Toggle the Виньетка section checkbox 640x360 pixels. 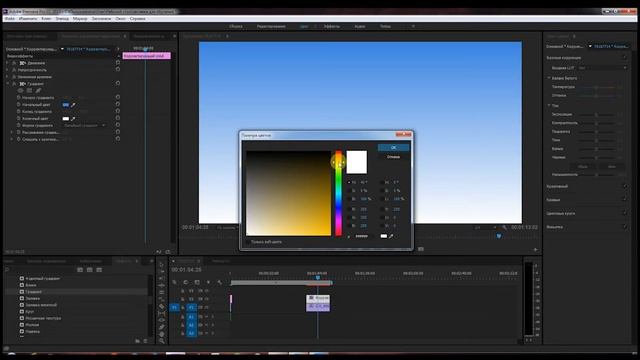(x=625, y=227)
